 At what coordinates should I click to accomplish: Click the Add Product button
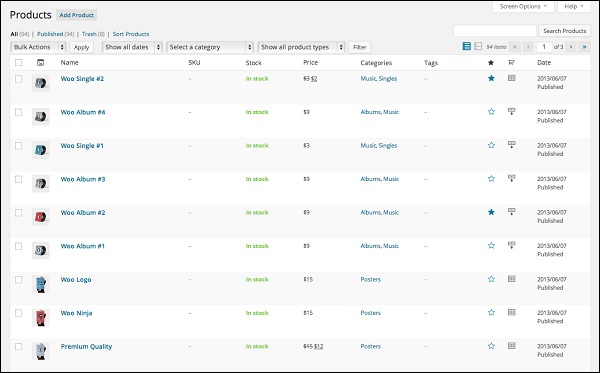(x=77, y=15)
